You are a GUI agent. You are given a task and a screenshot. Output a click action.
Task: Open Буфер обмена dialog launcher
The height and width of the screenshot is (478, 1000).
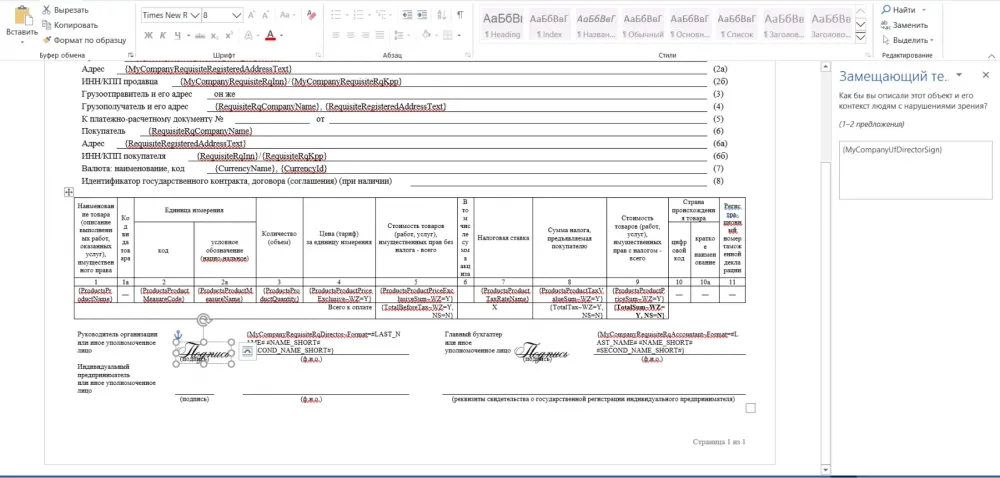(131, 55)
